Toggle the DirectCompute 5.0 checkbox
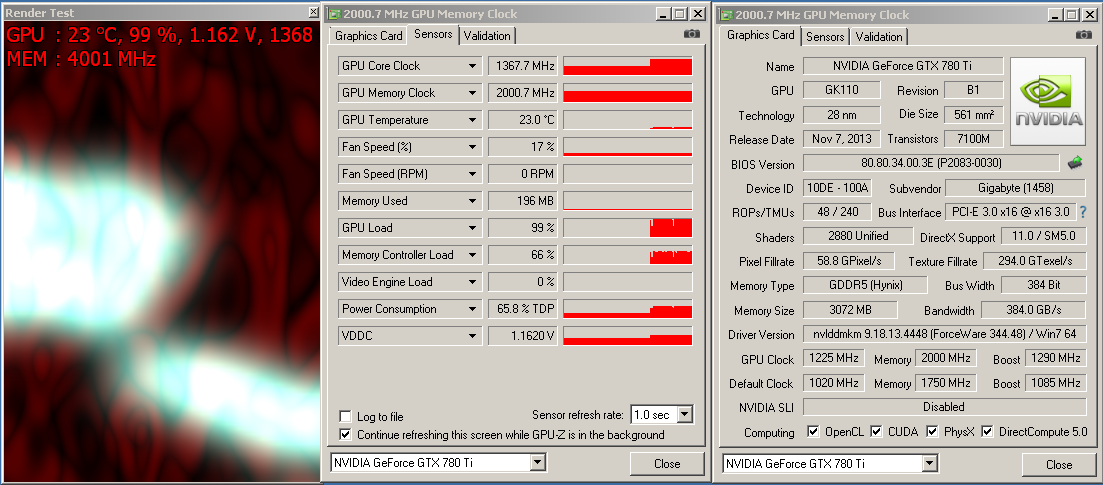 [x=987, y=431]
